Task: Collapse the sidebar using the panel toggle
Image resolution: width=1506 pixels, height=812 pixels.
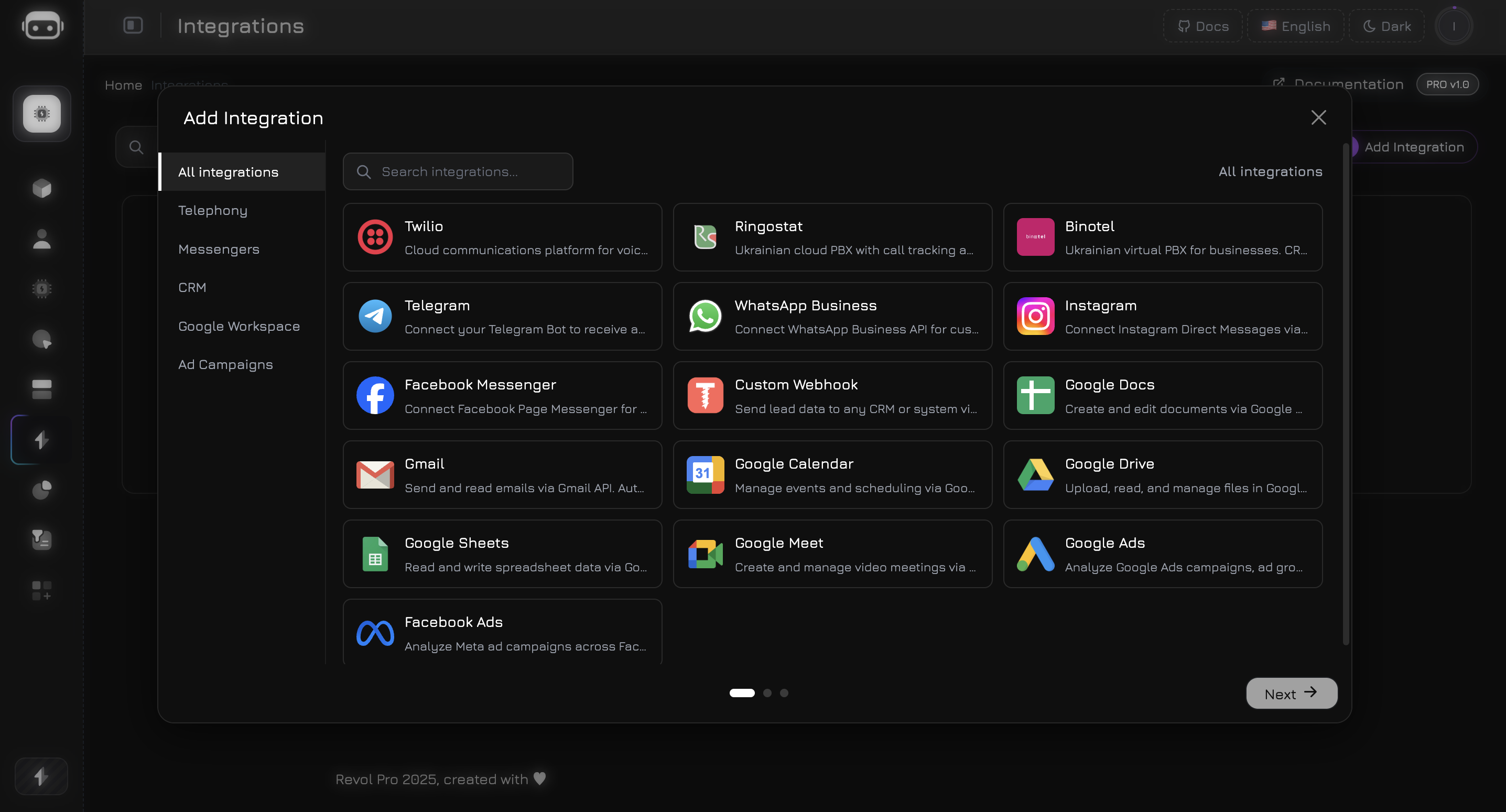Action: tap(133, 25)
